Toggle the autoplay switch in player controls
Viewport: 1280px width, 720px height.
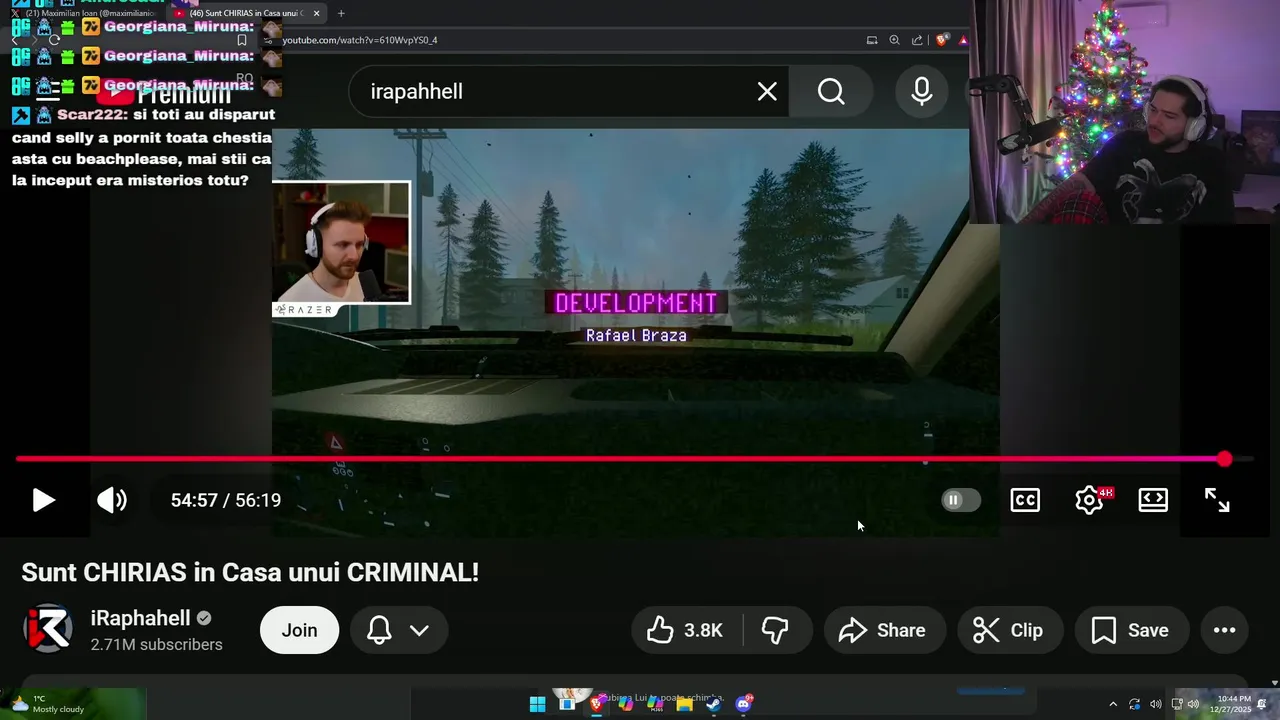tap(961, 500)
